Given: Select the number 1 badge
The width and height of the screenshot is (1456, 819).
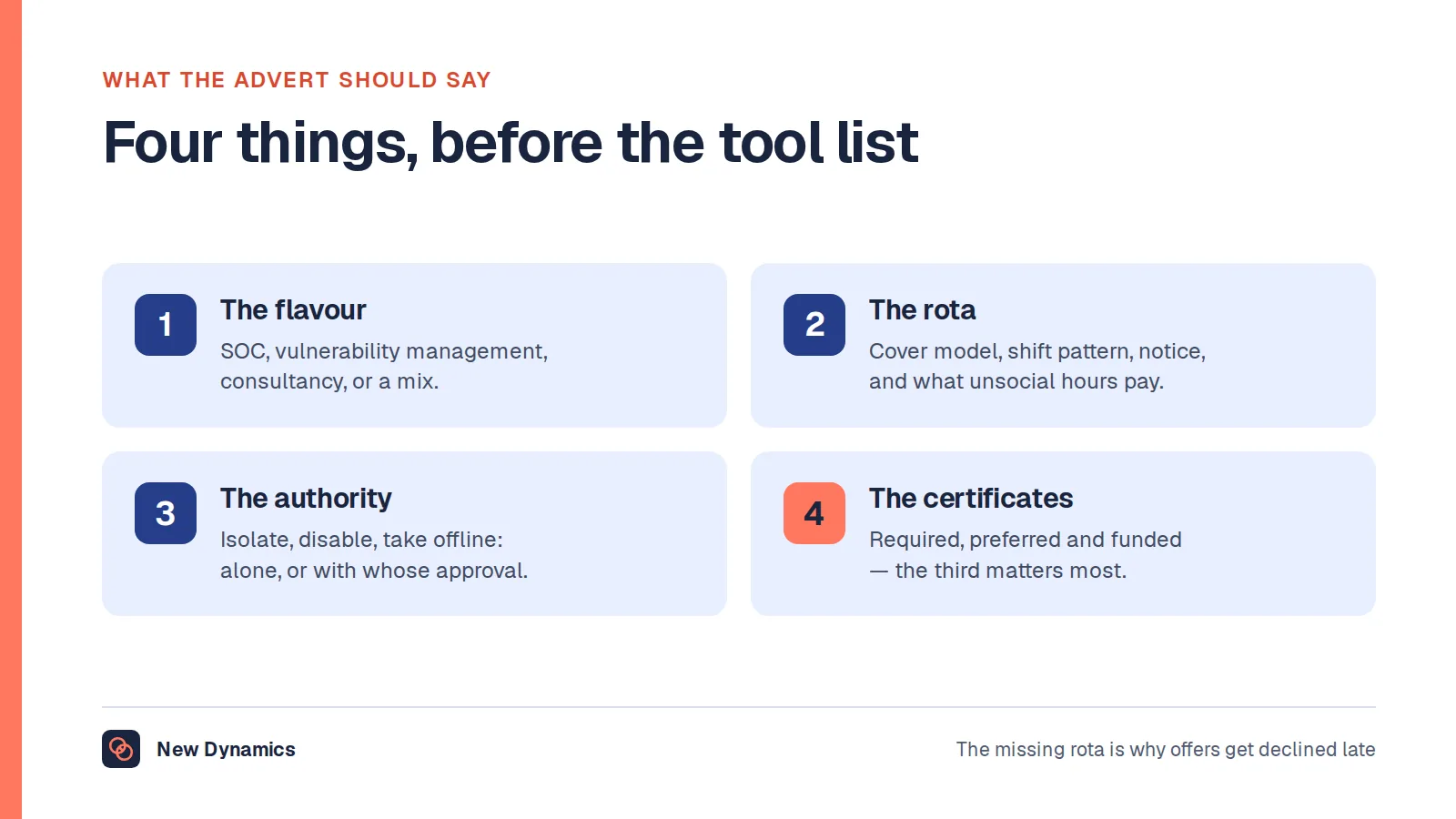Looking at the screenshot, I should point(166,325).
